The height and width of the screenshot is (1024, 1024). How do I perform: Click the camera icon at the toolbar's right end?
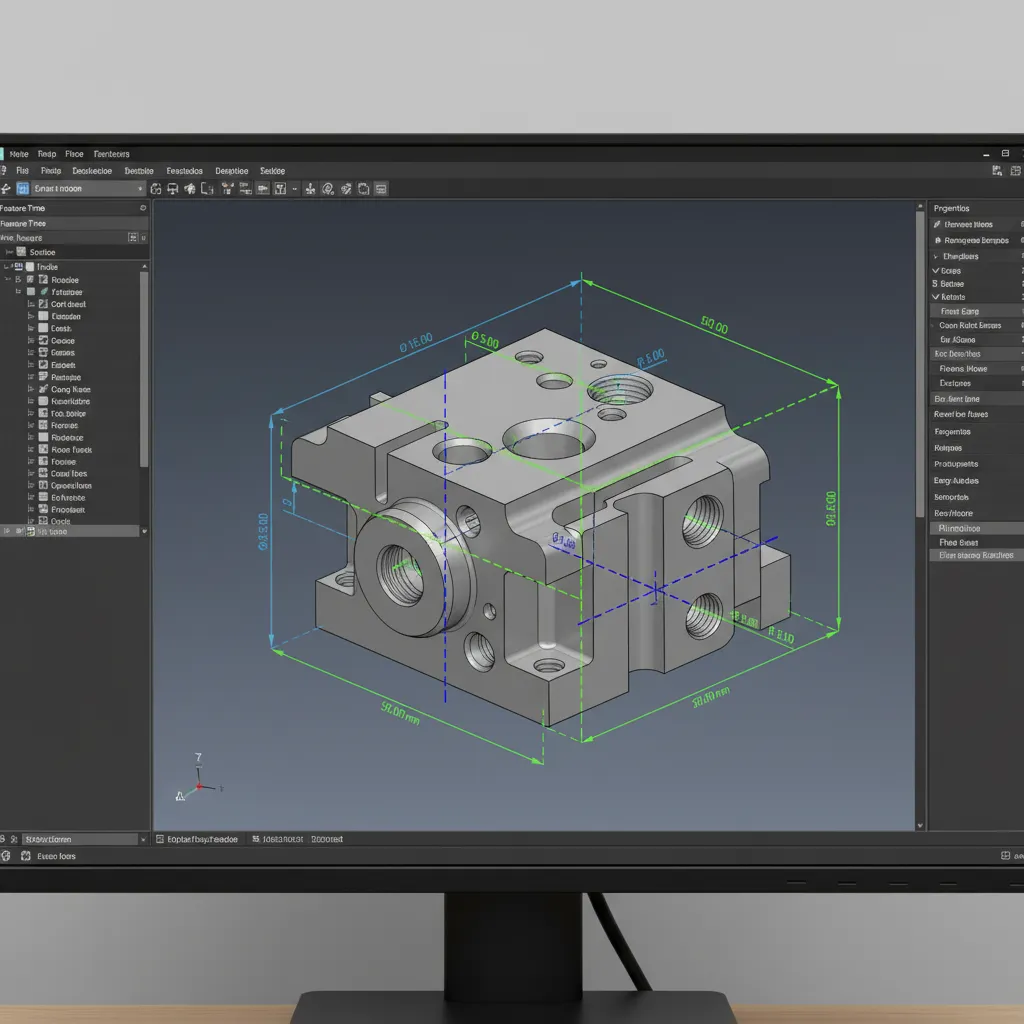coord(379,189)
